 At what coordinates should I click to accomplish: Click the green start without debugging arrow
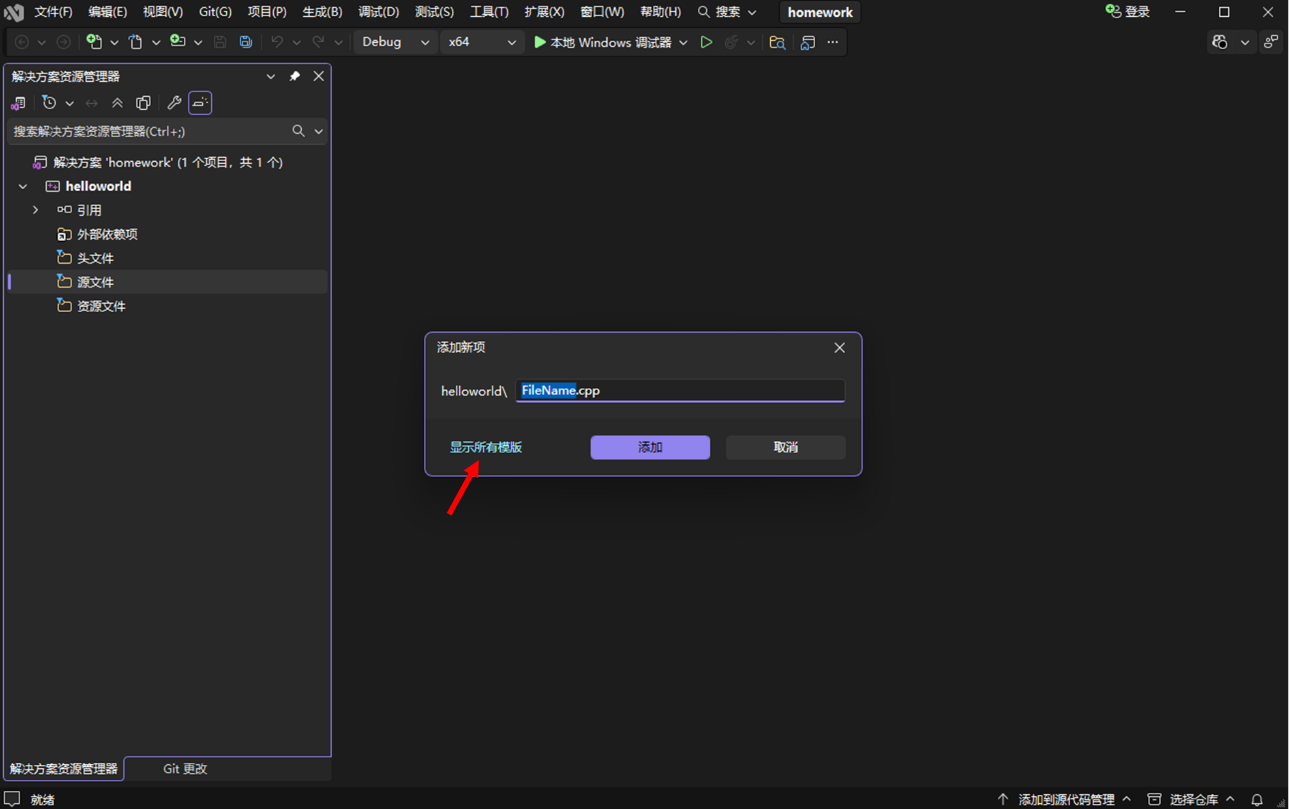(x=706, y=42)
